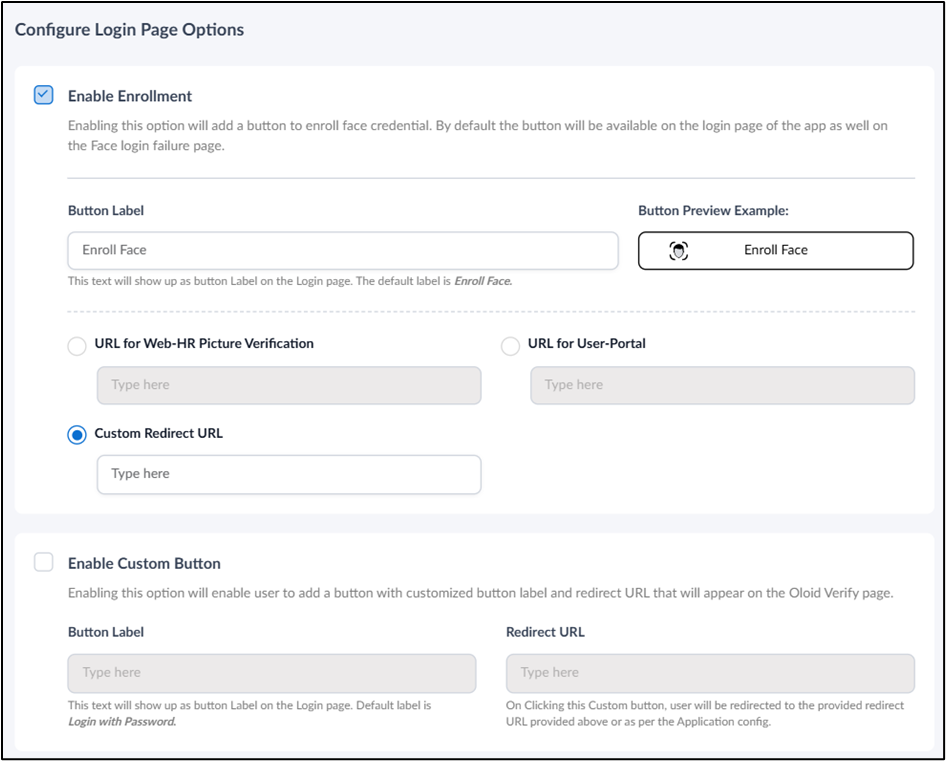Click the Custom Button label input field
Screen dimensions: 946x761
(x=271, y=673)
